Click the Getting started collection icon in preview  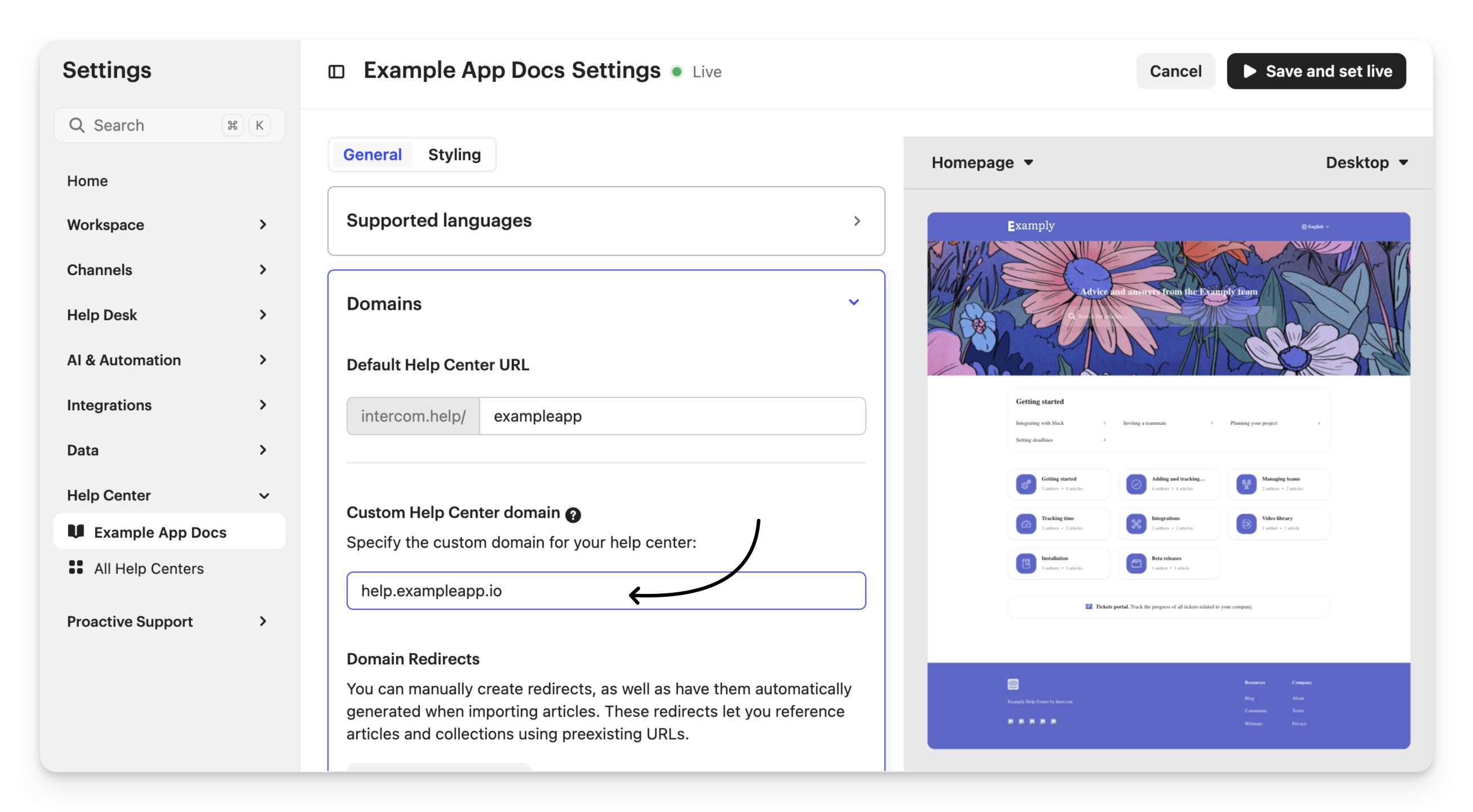(1026, 484)
